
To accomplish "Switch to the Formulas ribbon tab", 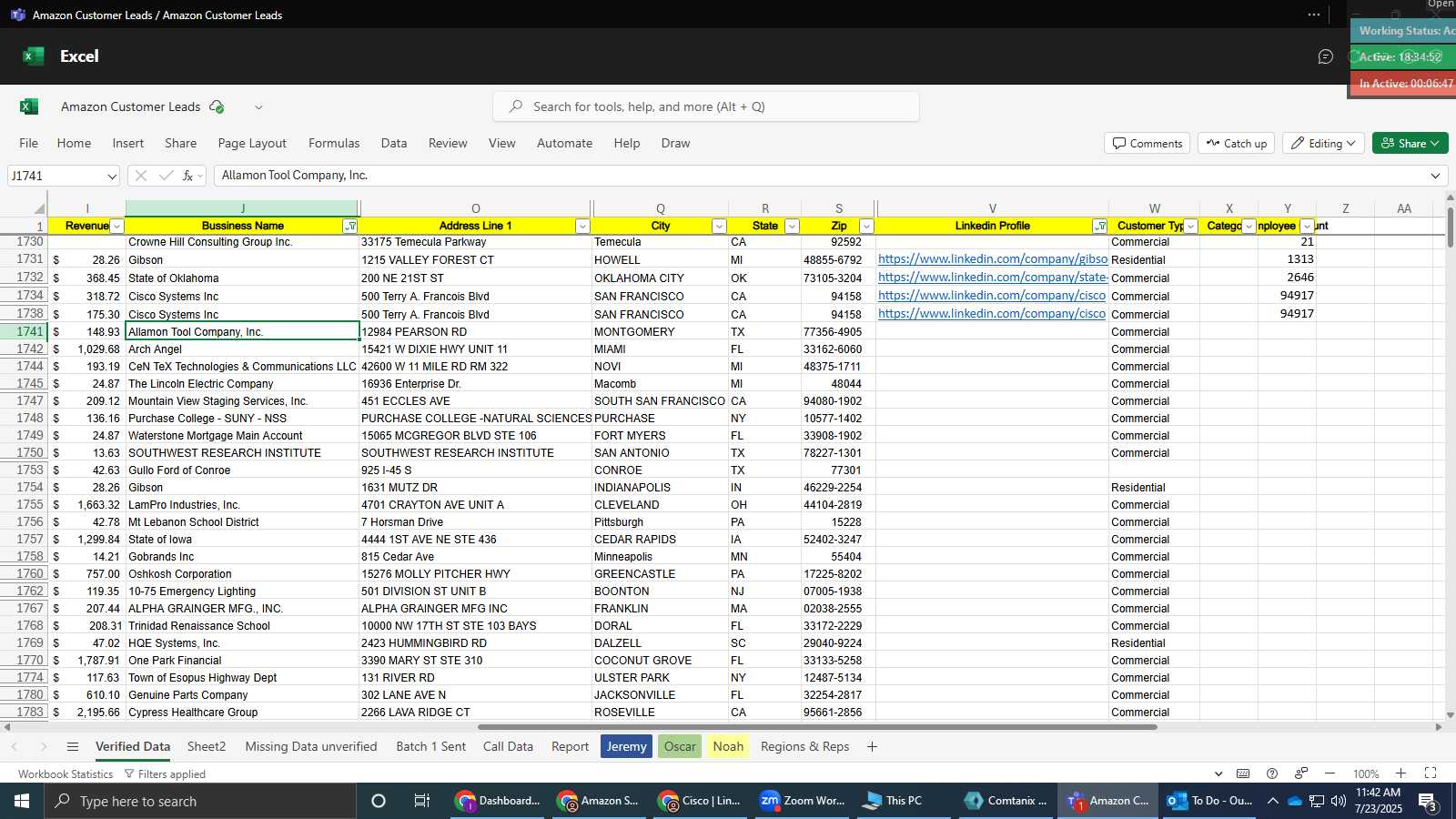I will (334, 143).
